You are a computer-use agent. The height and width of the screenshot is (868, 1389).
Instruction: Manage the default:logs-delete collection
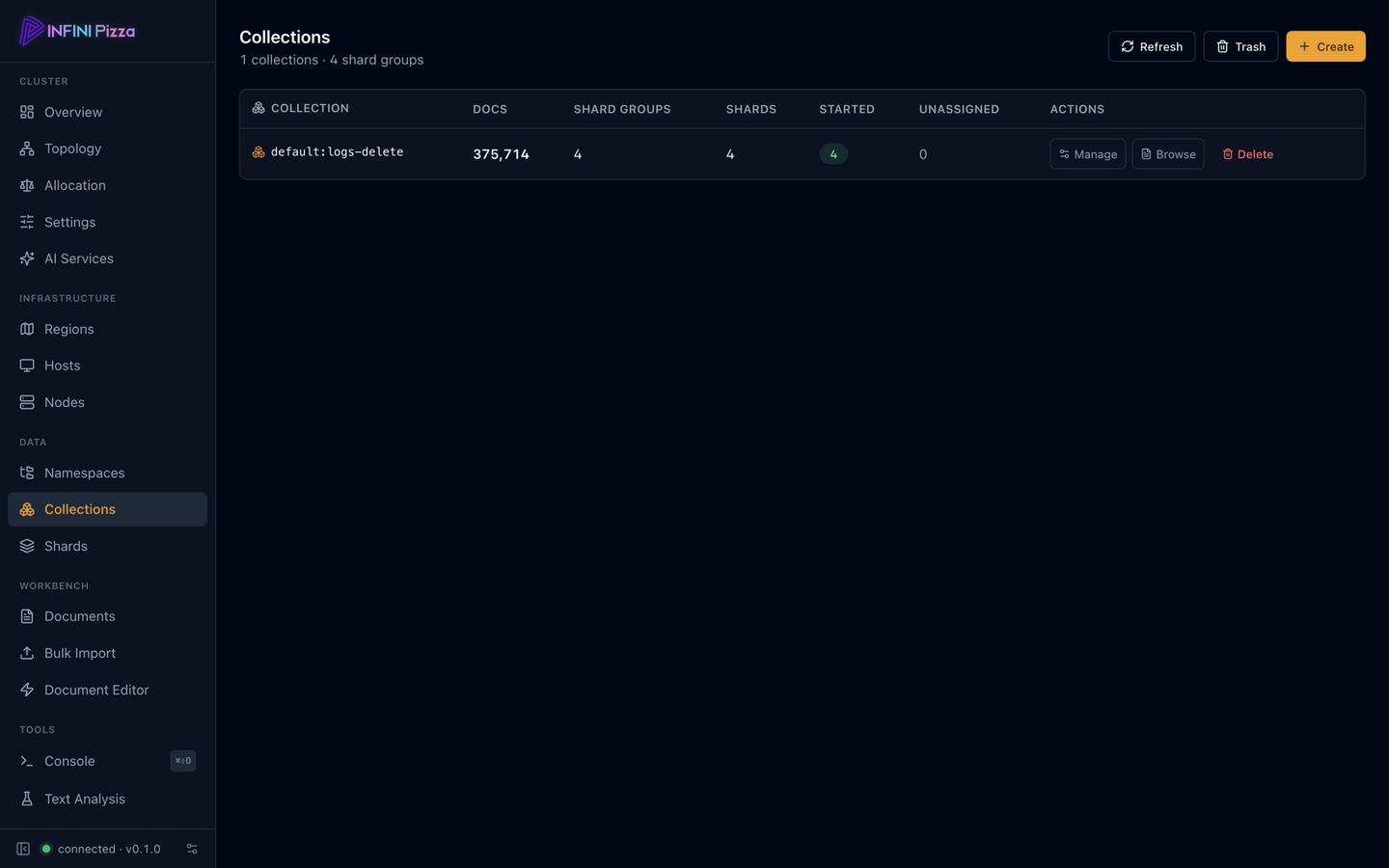[1087, 154]
